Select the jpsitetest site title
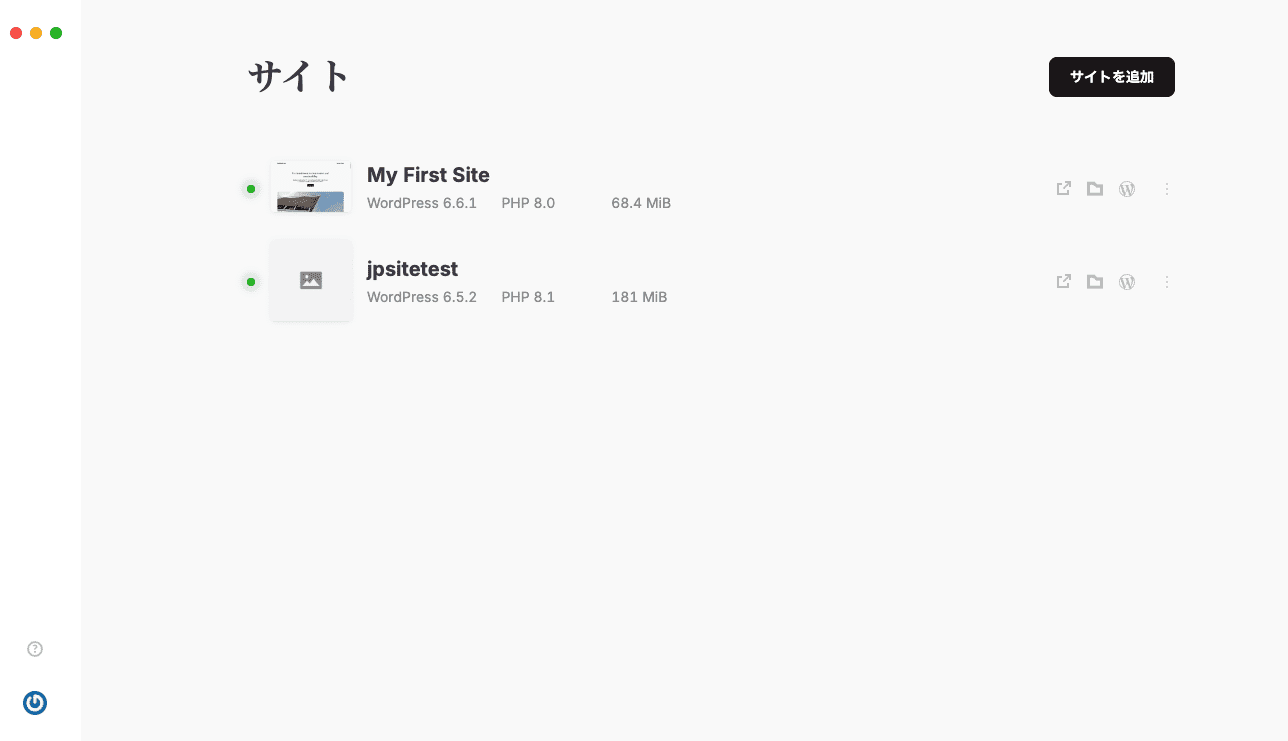 tap(412, 269)
